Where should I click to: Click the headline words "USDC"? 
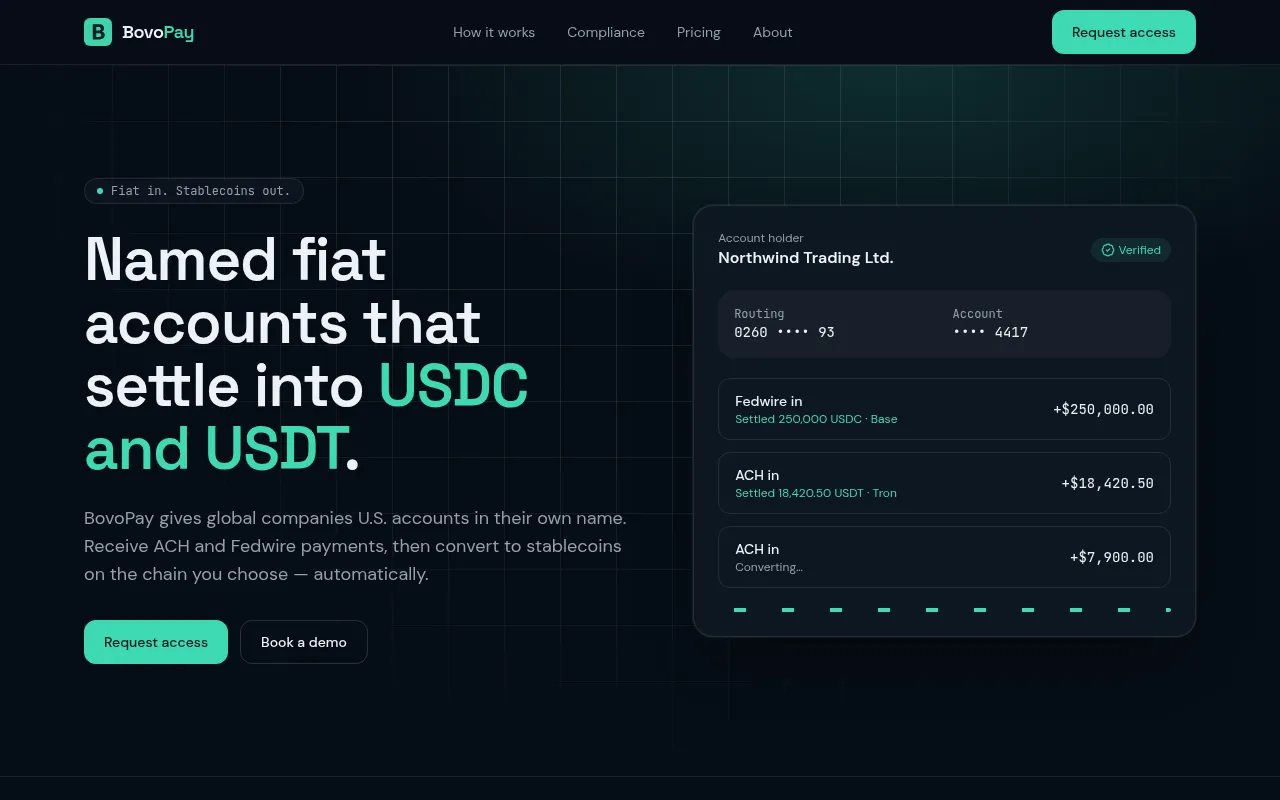[453, 387]
